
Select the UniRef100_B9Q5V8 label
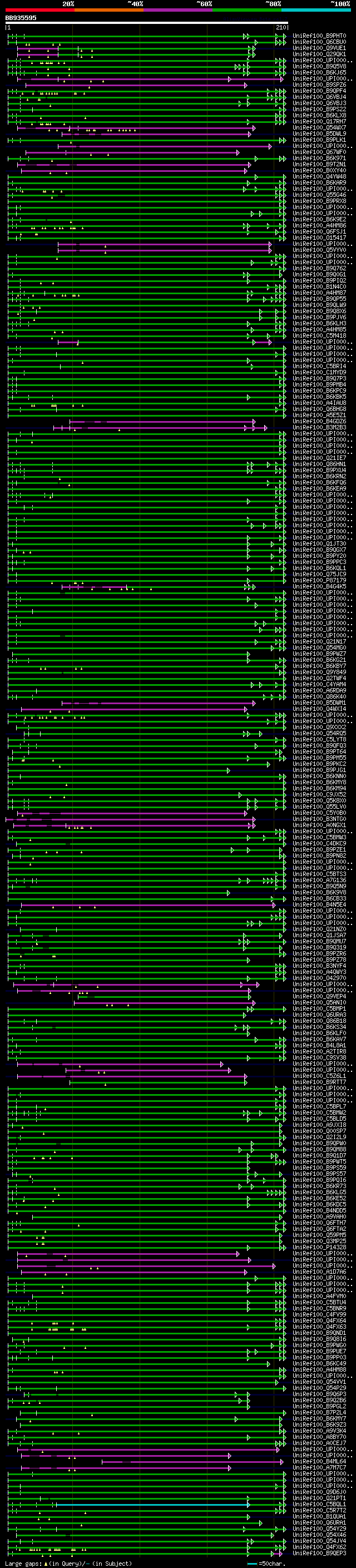319,66
